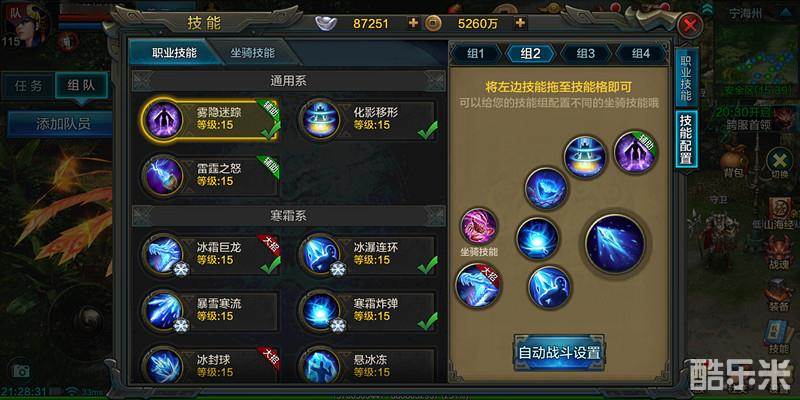Select the 雷霆之怒 skill icon
The height and width of the screenshot is (400, 800).
[x=162, y=175]
